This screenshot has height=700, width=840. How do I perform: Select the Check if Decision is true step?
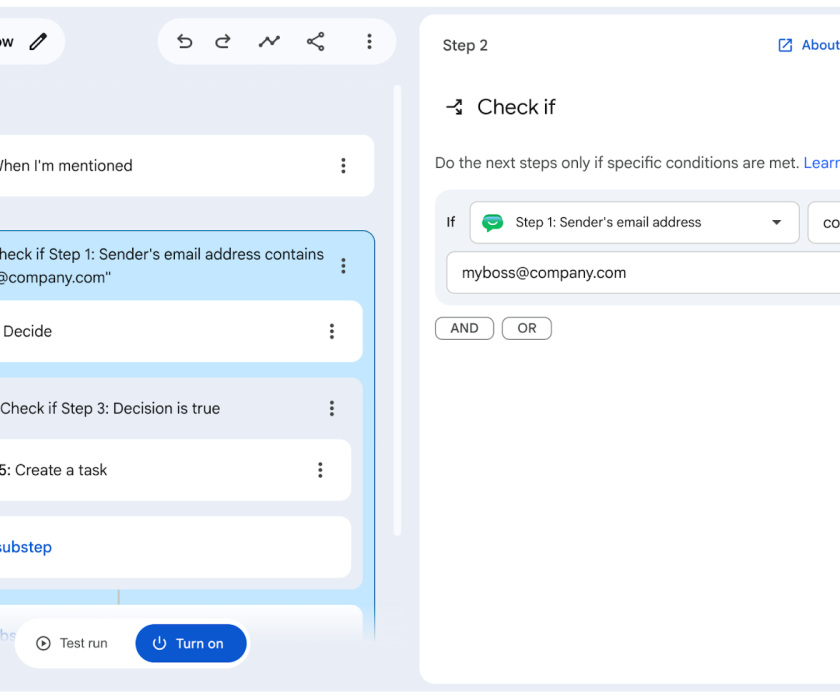click(179, 409)
